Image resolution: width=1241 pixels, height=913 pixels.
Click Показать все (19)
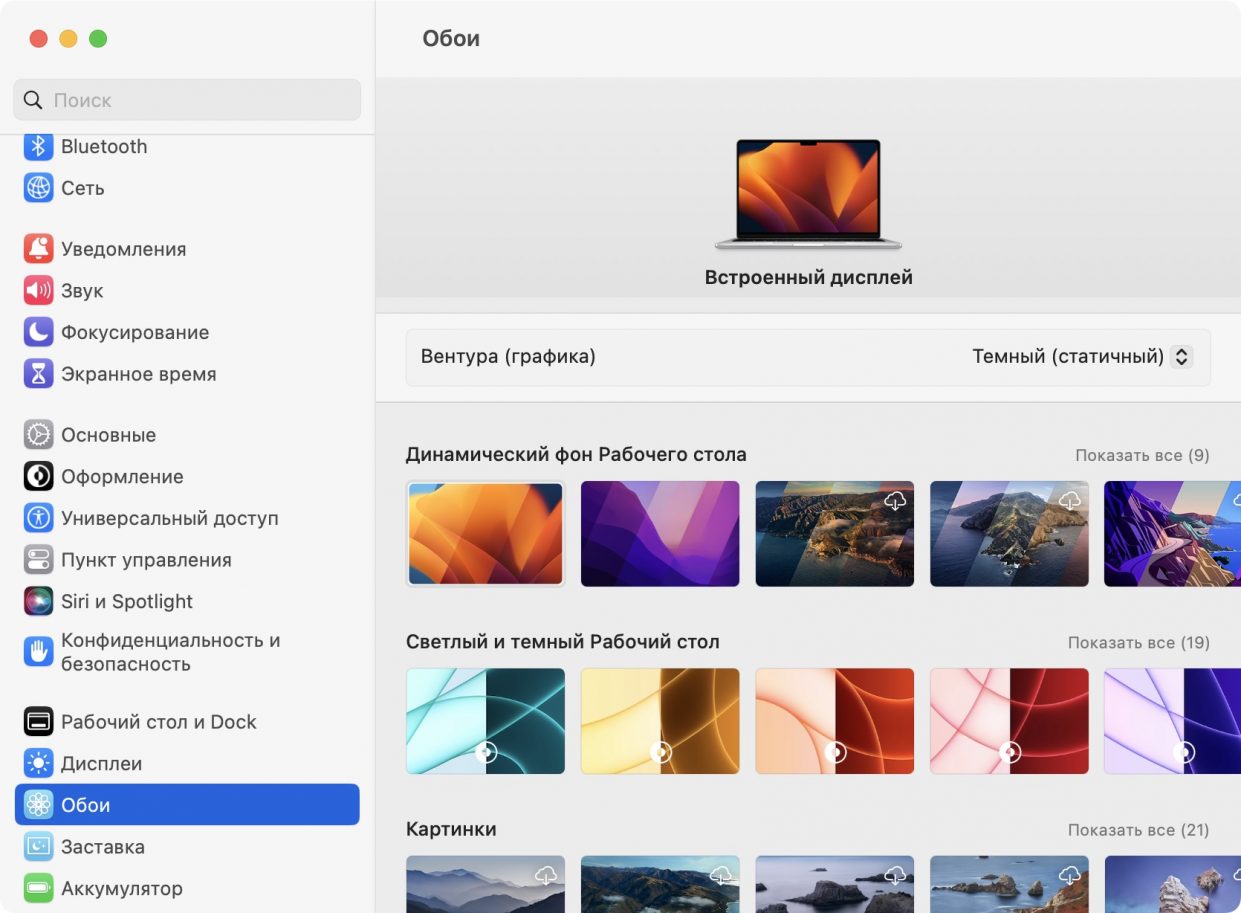pos(1139,643)
